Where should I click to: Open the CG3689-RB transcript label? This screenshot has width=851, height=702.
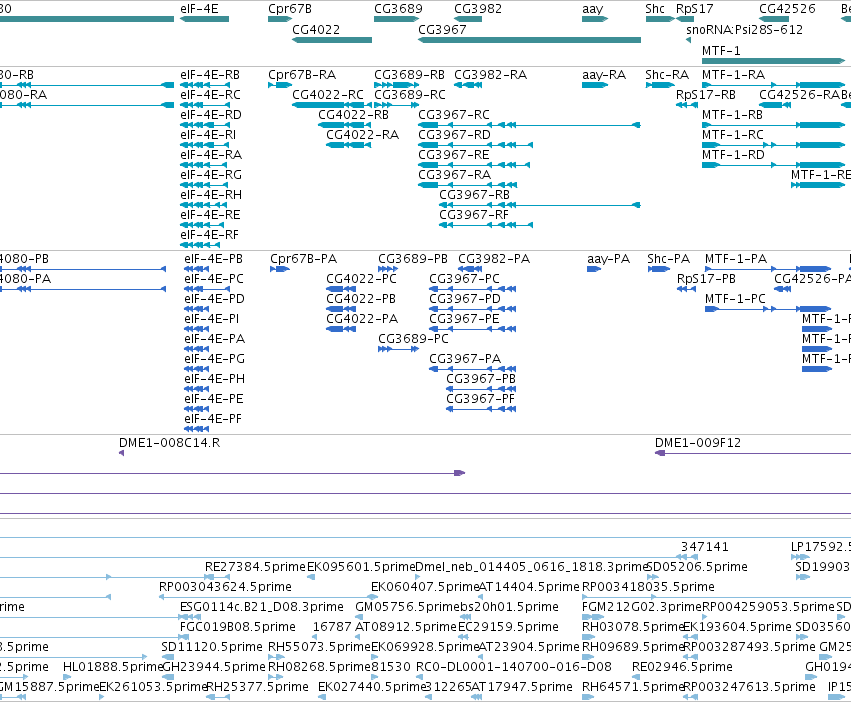tap(409, 74)
